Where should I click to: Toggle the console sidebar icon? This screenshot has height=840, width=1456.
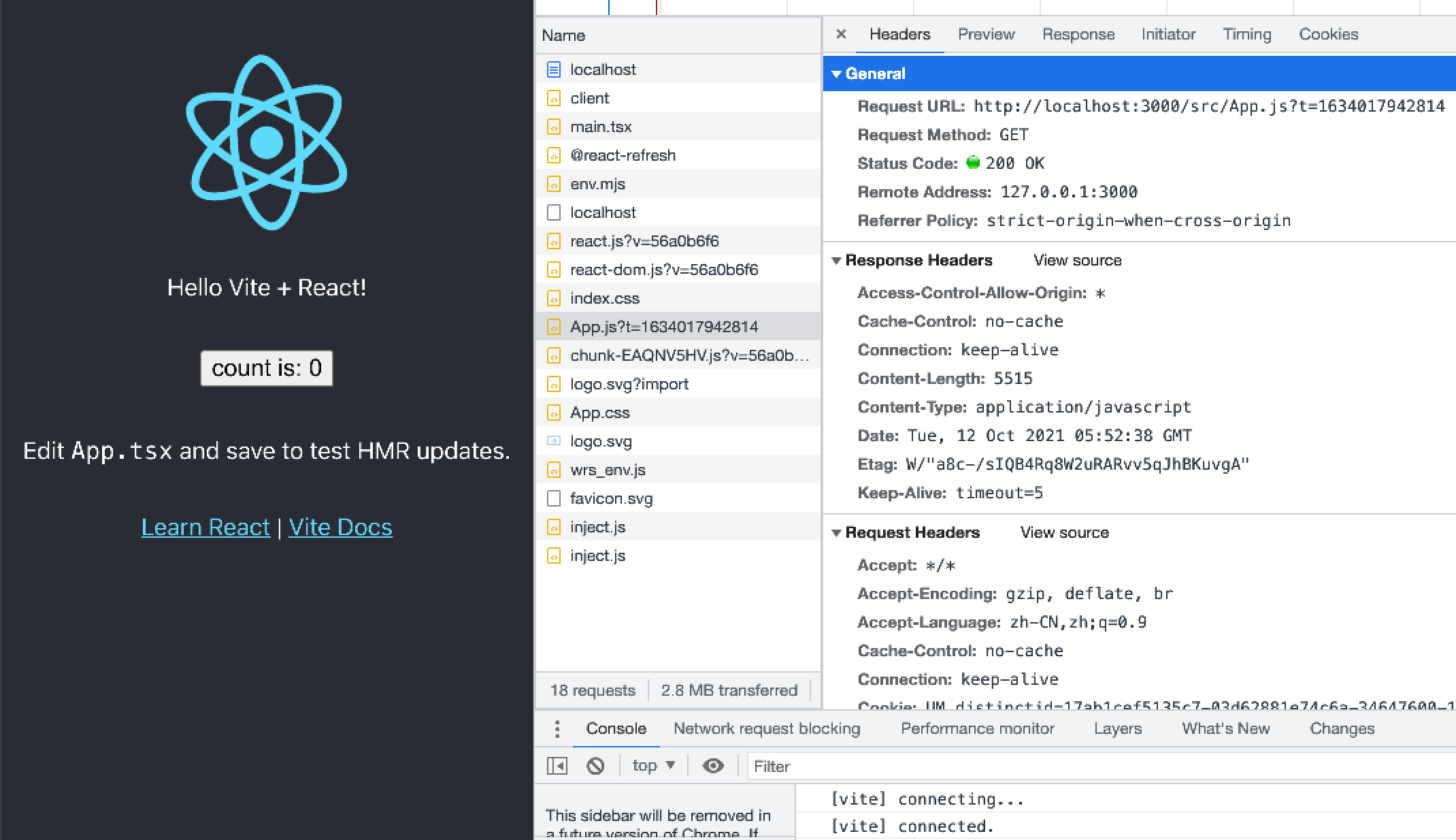tap(557, 766)
